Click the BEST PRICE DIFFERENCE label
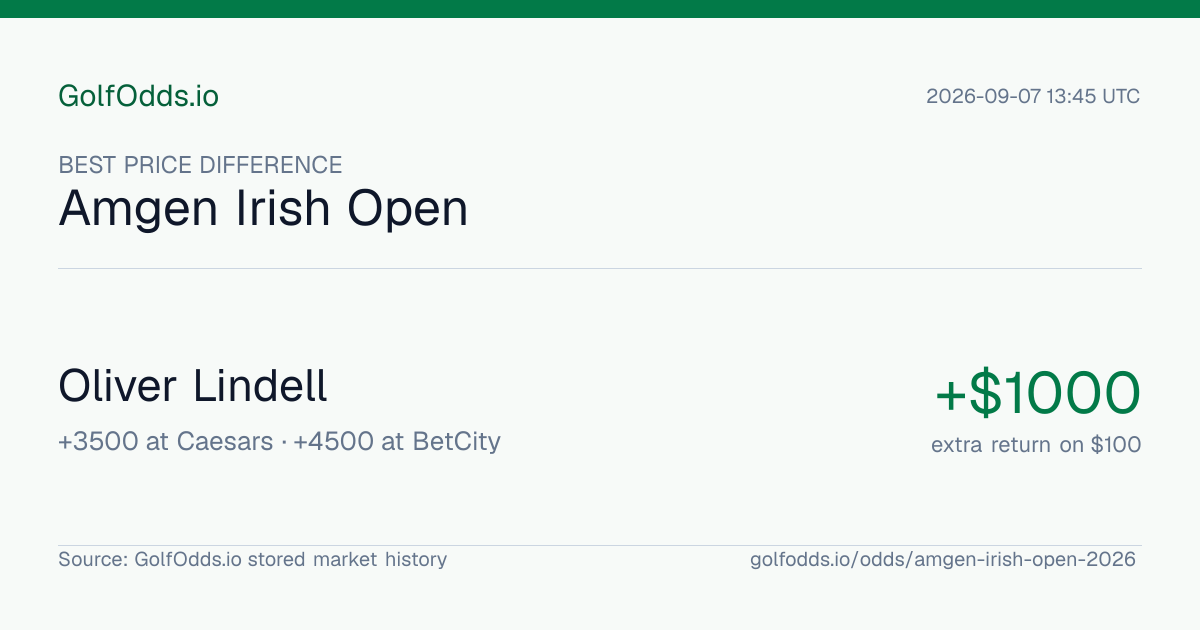Screen dimensions: 1200x630 200,165
